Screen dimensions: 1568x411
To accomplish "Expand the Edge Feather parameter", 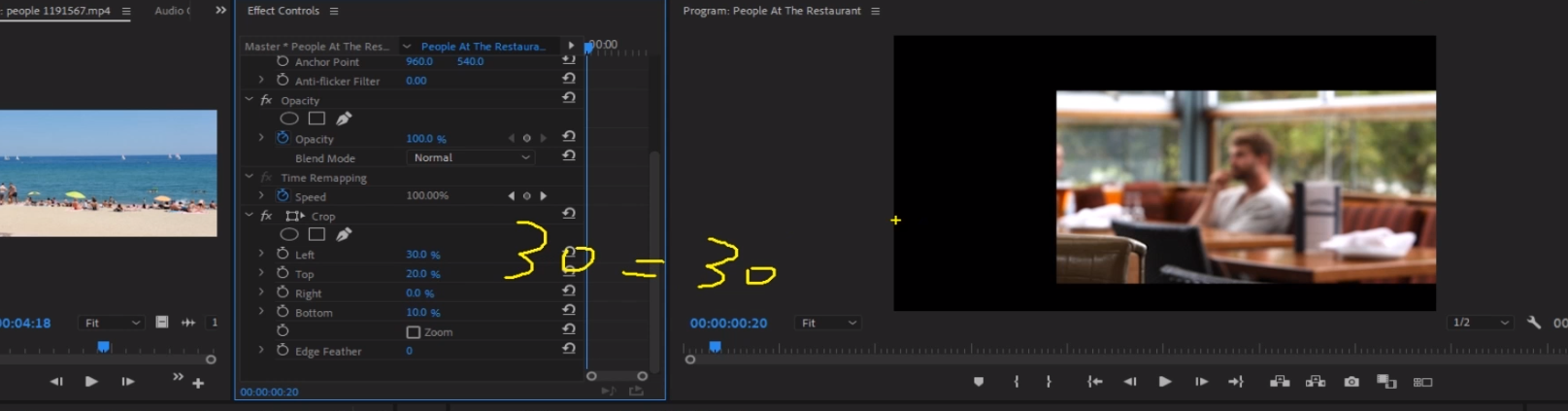I will (x=261, y=350).
